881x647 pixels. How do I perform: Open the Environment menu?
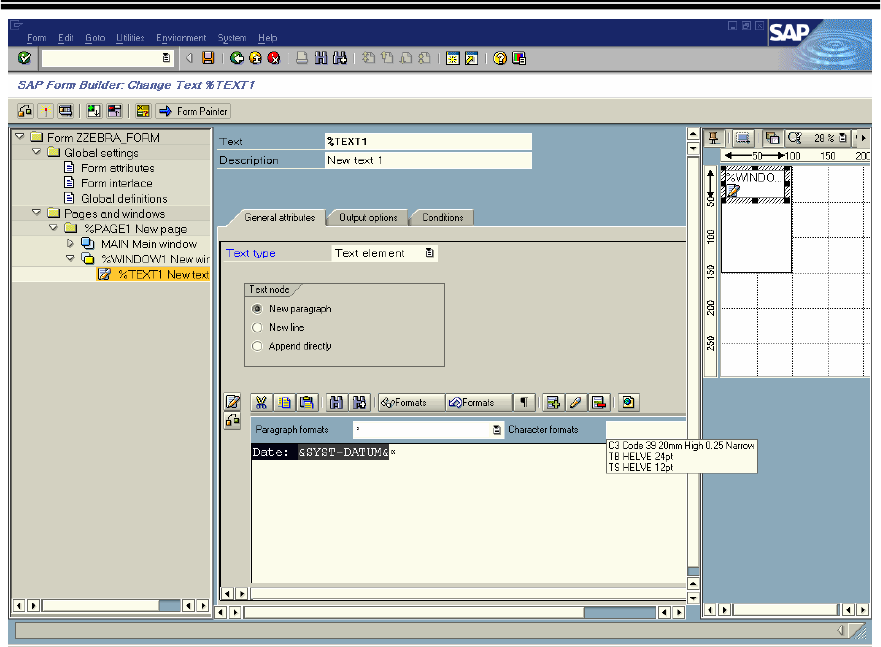coord(181,38)
